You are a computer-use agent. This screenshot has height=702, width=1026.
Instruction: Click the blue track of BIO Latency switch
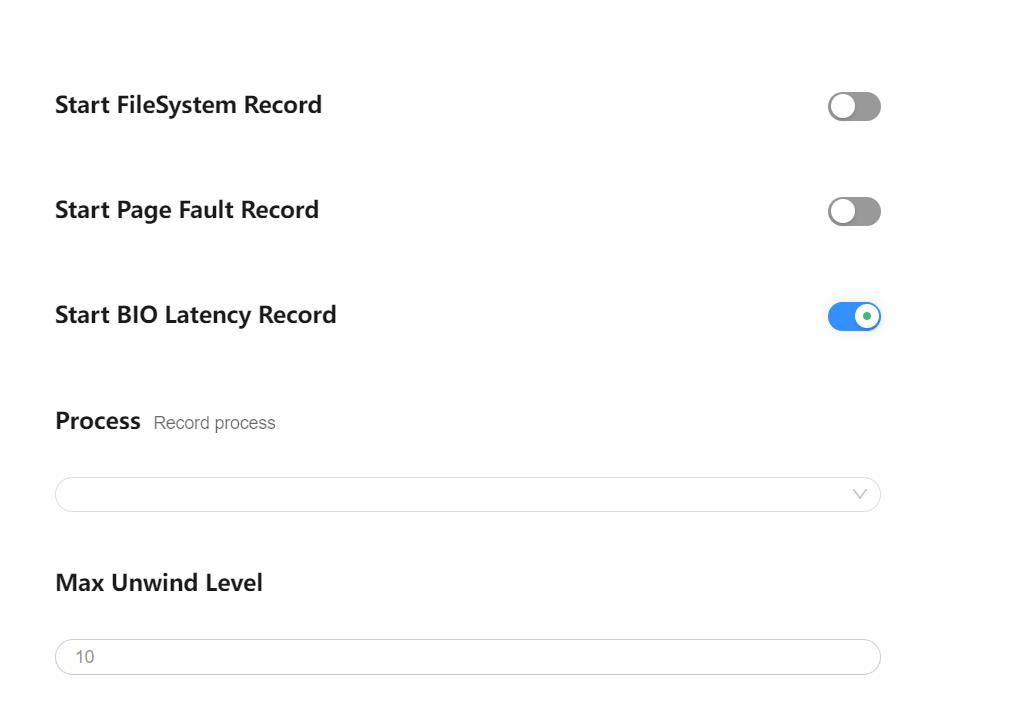(x=839, y=317)
